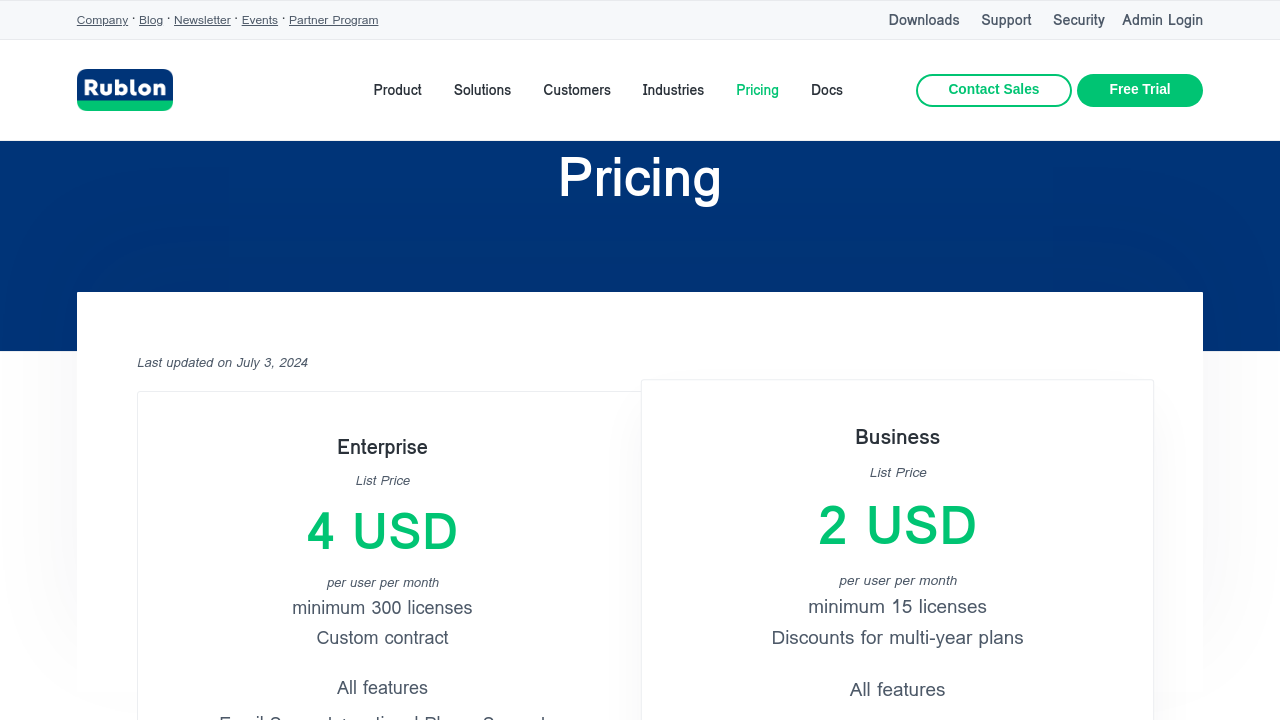Select the Enterprise plan heading
The image size is (1280, 720).
pos(382,447)
